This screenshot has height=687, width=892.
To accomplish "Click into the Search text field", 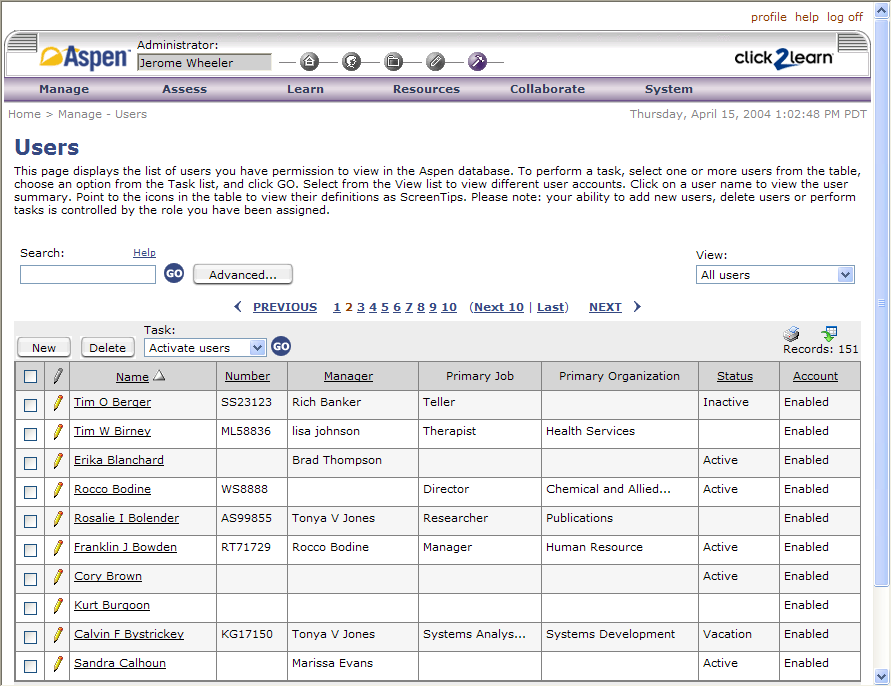I will 88,274.
